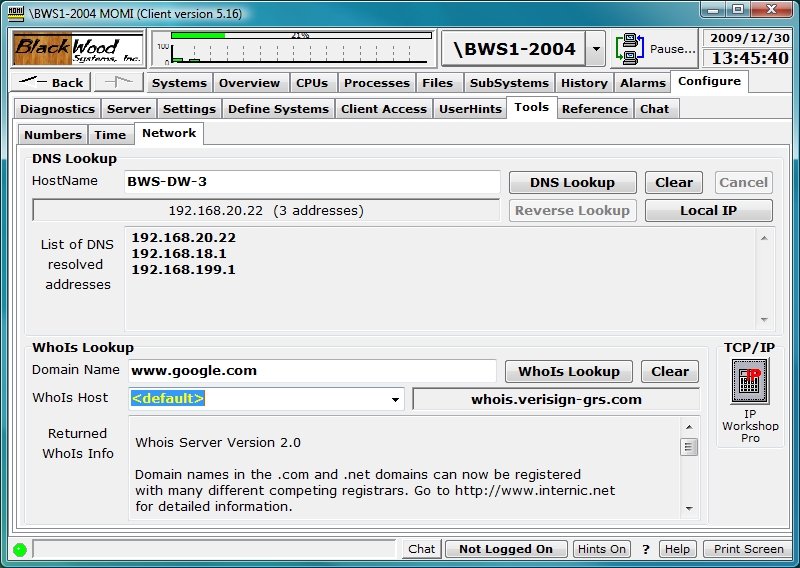This screenshot has height=568, width=800.
Task: Open IP Workshop Pro TCP/IP icon
Action: [749, 381]
